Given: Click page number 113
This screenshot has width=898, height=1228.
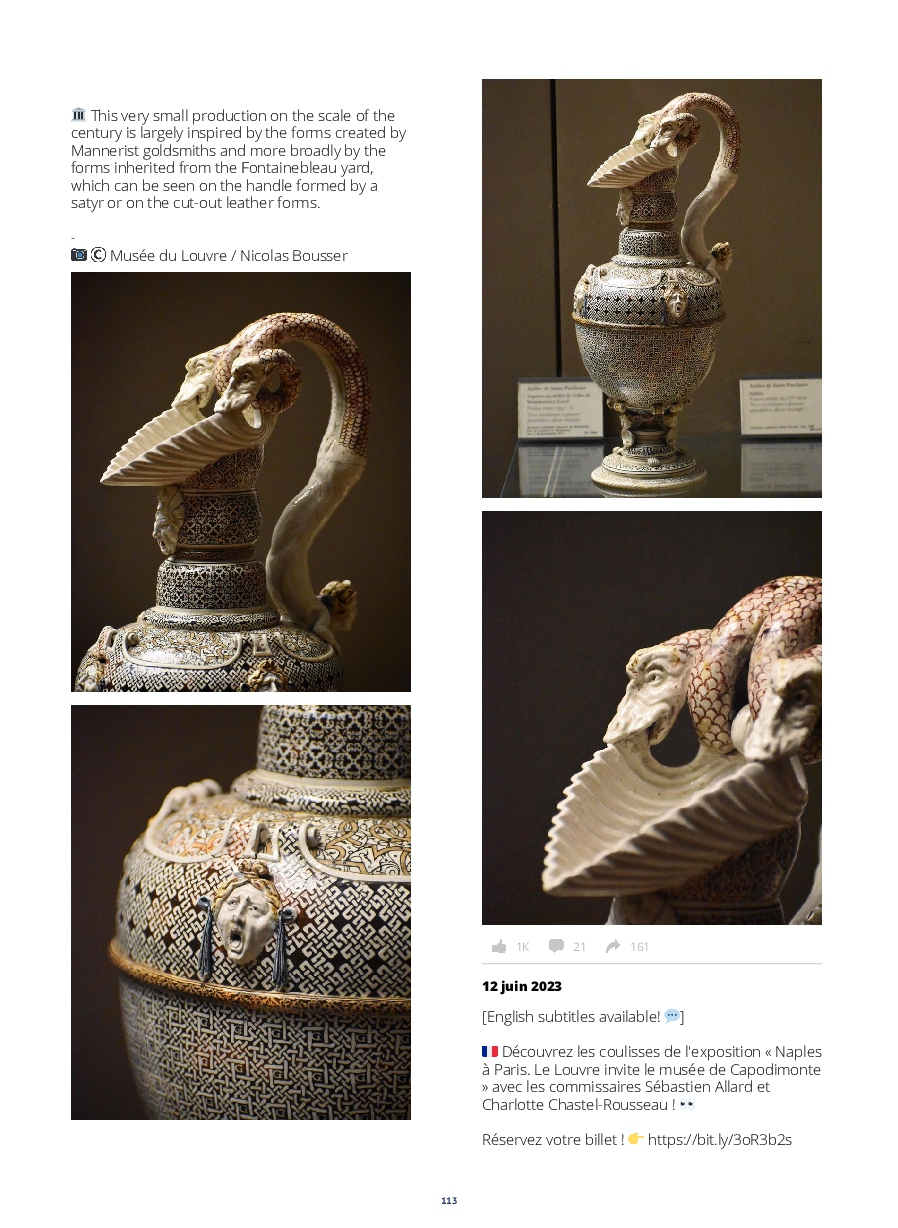Looking at the screenshot, I should click(x=449, y=1200).
